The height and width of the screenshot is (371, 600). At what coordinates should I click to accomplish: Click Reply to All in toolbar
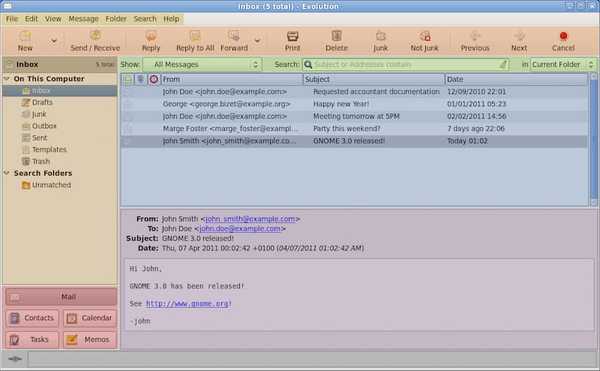click(195, 41)
